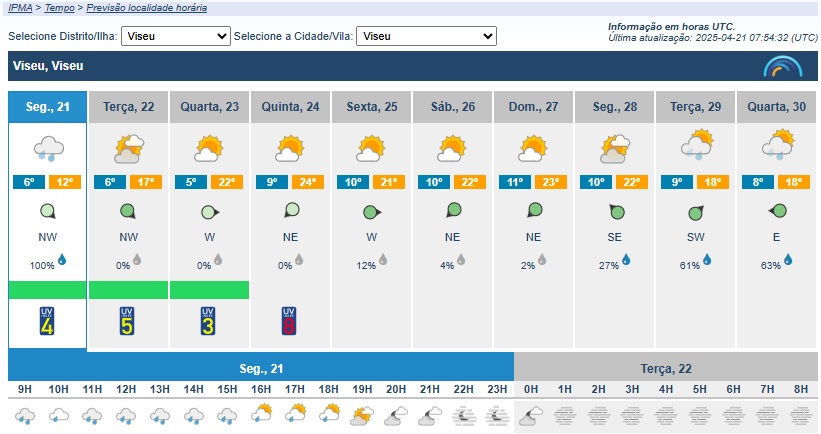Click the Viseu, Viseu location title
The width and height of the screenshot is (821, 434).
click(x=48, y=66)
